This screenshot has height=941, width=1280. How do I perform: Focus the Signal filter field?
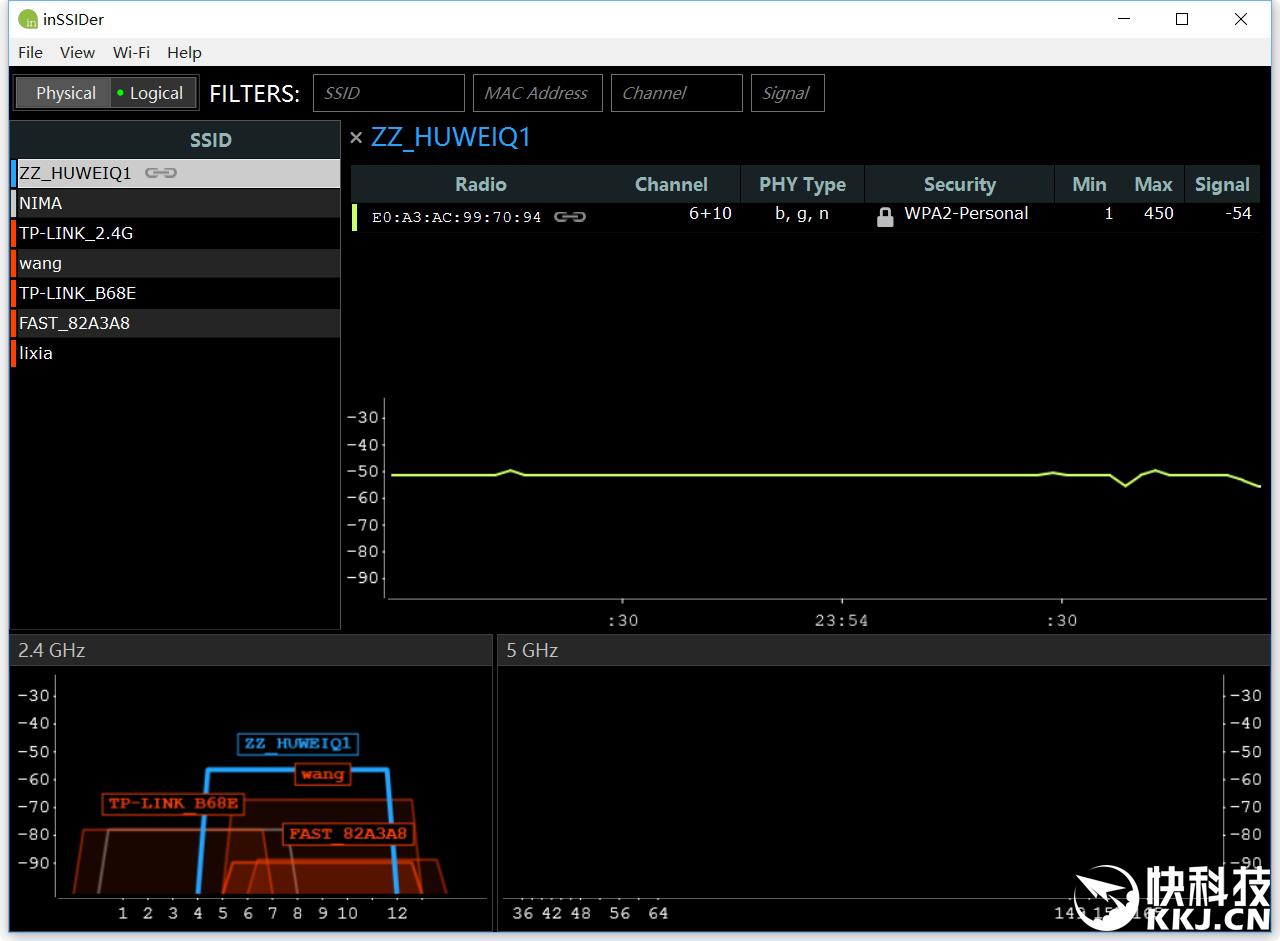point(787,93)
